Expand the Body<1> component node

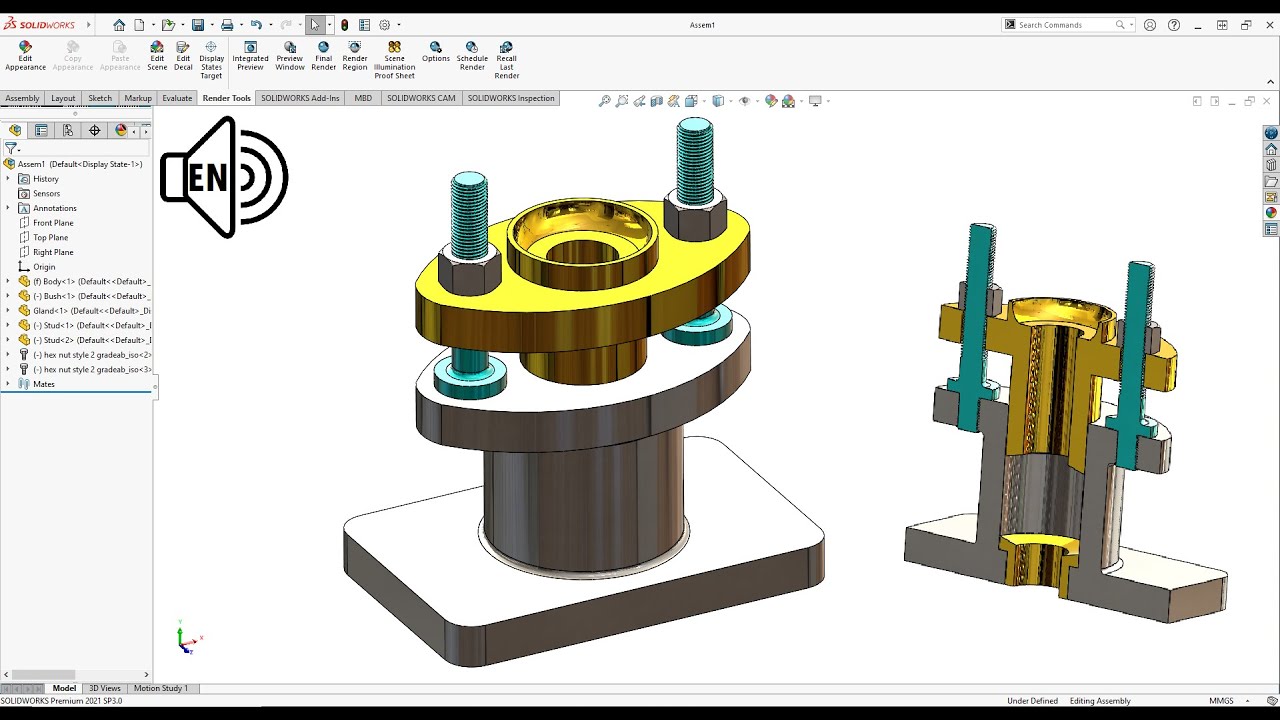point(8,282)
